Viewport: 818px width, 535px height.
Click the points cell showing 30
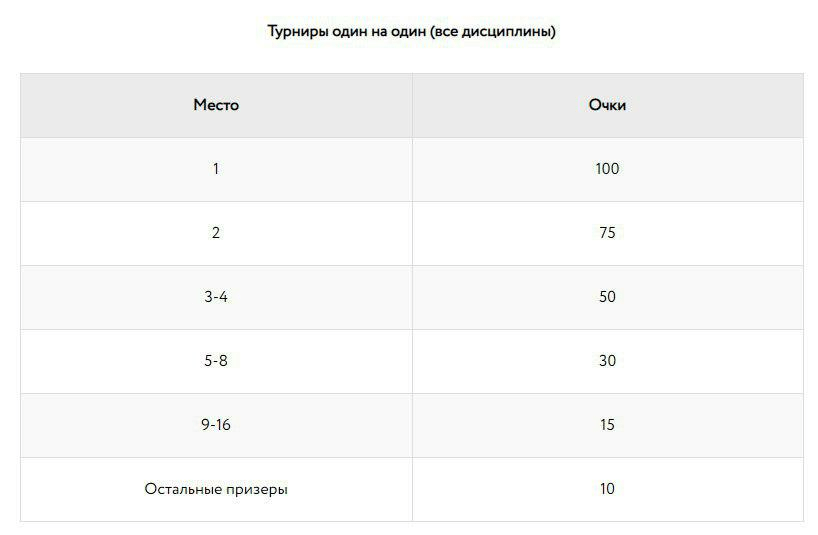pyautogui.click(x=607, y=361)
